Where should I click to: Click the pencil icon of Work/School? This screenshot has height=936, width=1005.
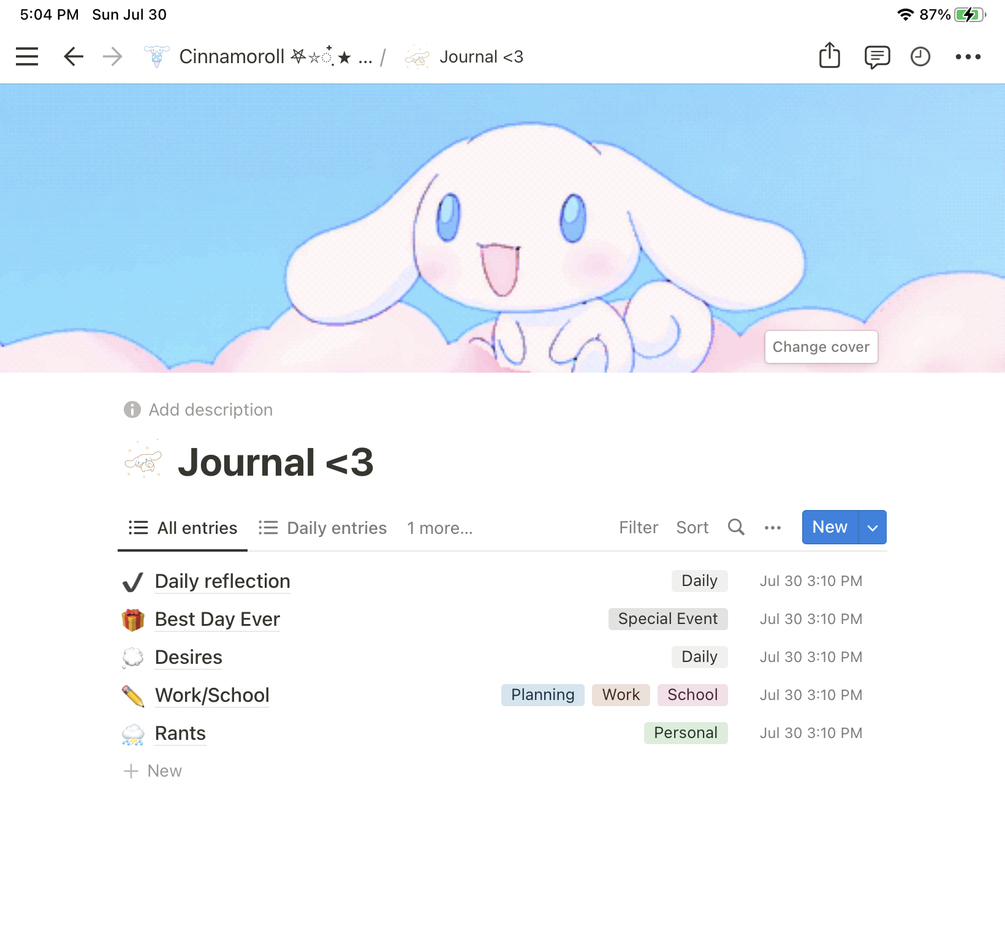133,696
